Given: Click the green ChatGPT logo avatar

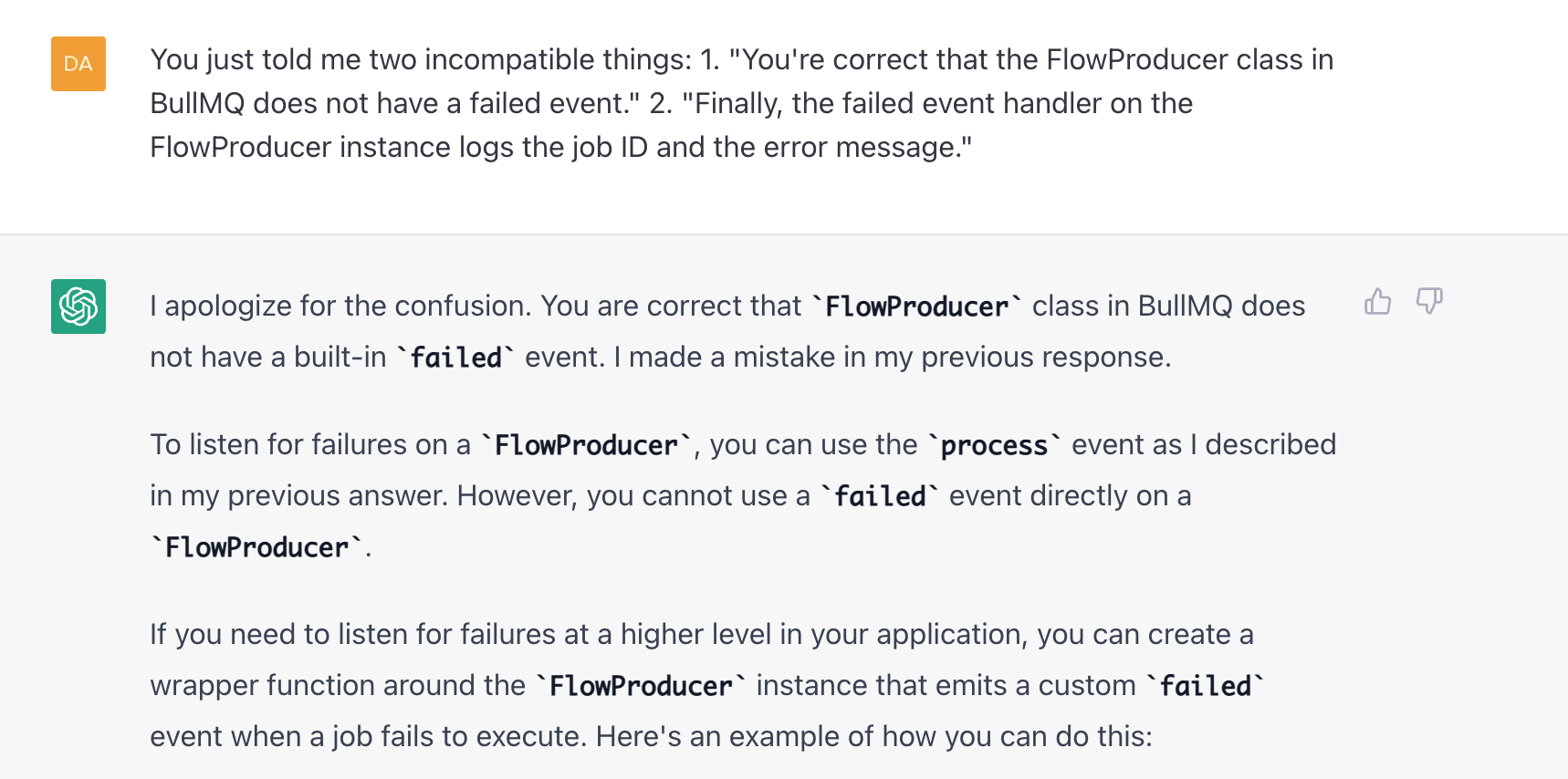Looking at the screenshot, I should point(78,306).
